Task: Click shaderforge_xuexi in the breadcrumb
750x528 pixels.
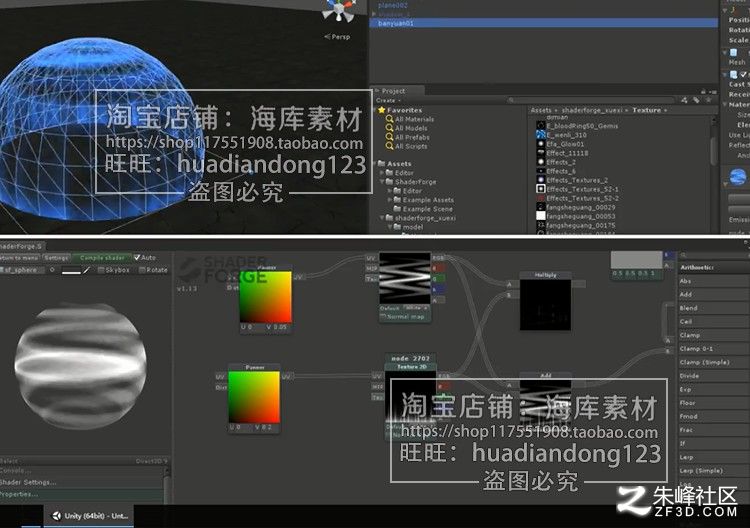Action: (592, 110)
